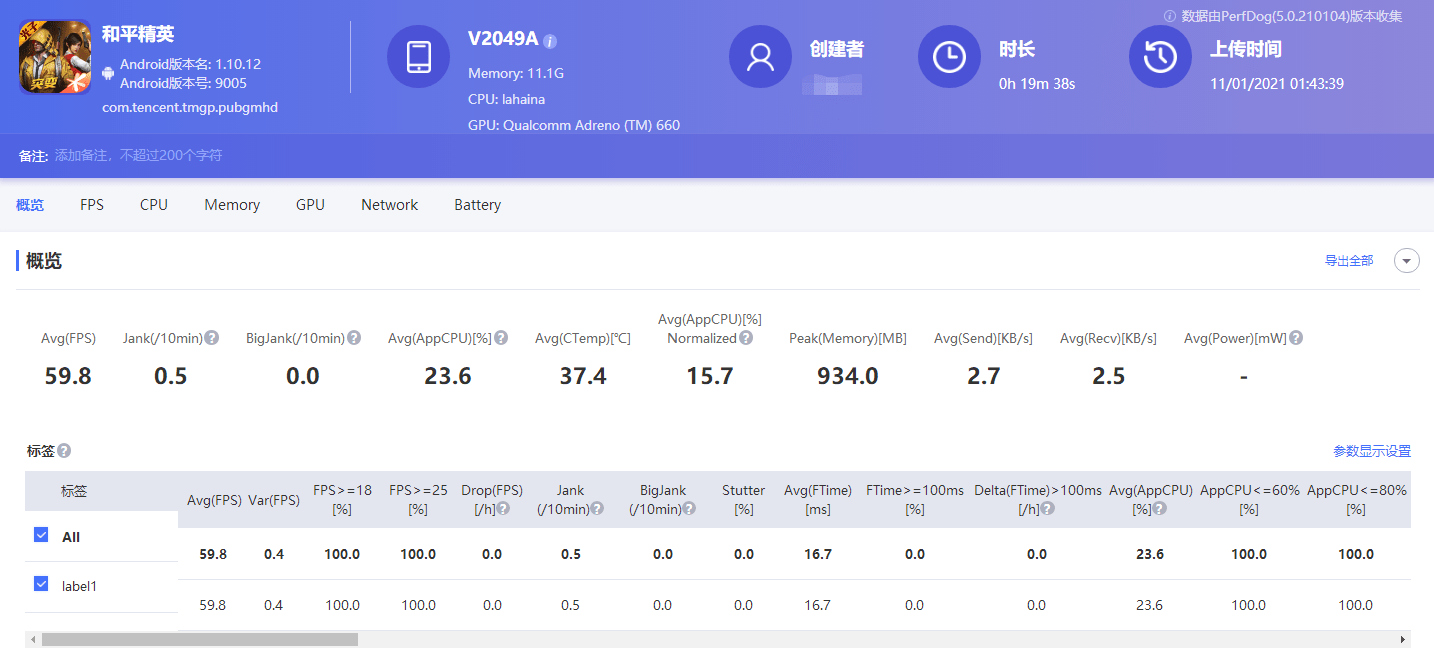Click the Stutter [%] column header
The height and width of the screenshot is (663, 1434).
pos(743,499)
